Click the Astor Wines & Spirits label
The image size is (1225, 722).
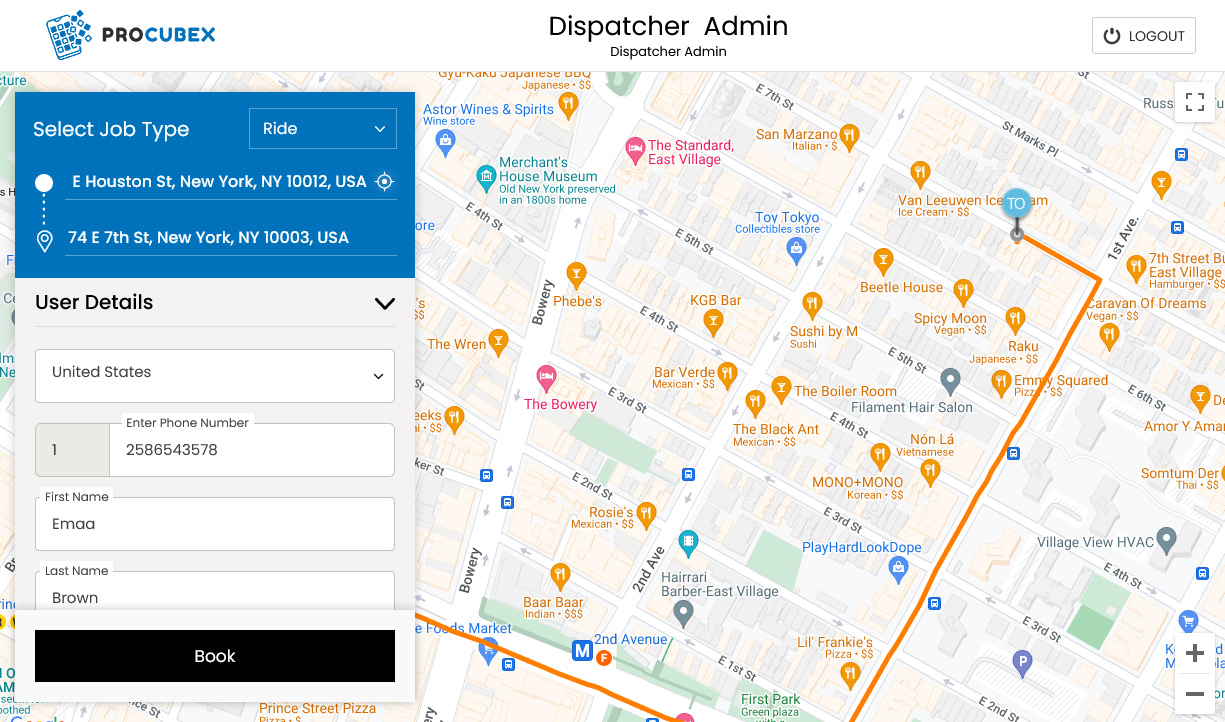[488, 109]
